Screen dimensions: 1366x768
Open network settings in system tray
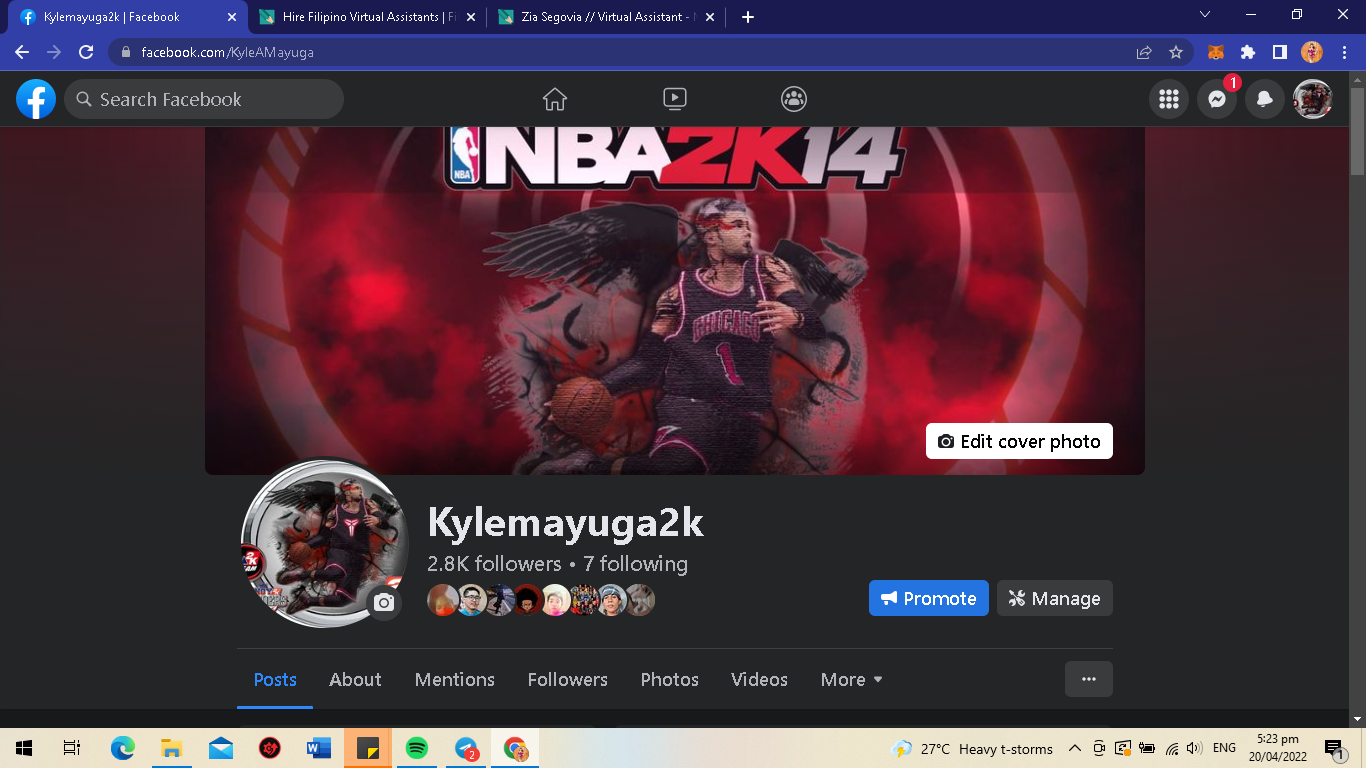coord(1172,748)
